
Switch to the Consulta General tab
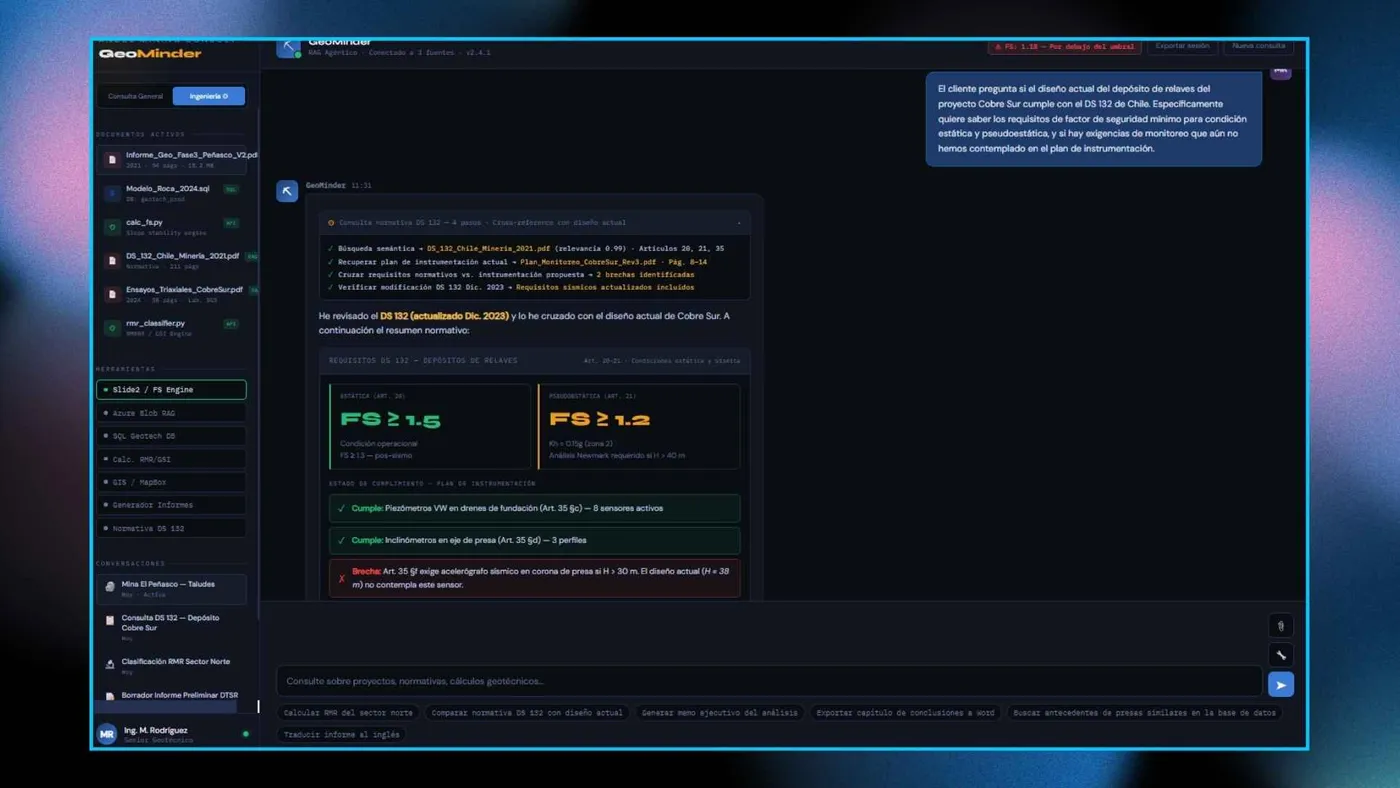135,96
